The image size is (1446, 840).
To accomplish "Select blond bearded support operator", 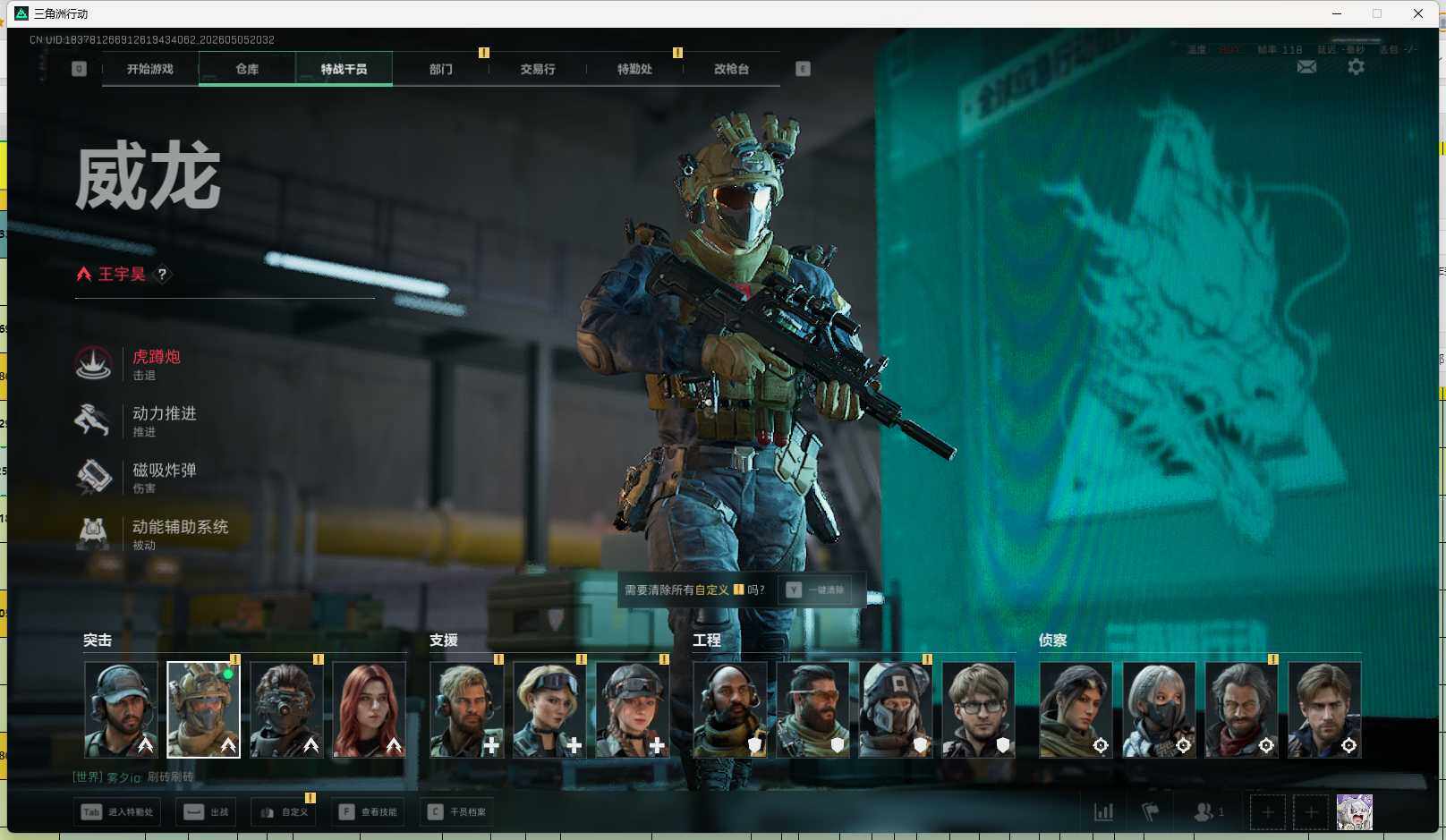I will click(467, 709).
